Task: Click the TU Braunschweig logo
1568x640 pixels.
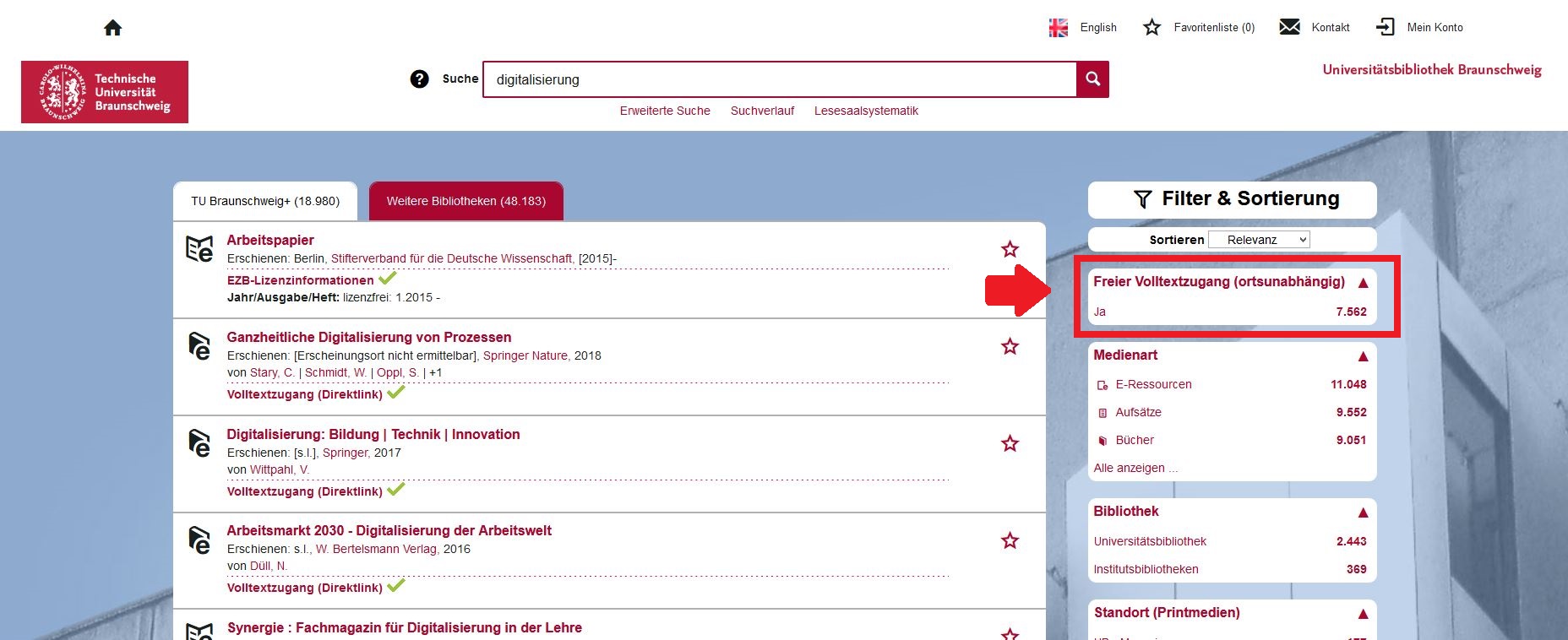Action: pos(105,92)
